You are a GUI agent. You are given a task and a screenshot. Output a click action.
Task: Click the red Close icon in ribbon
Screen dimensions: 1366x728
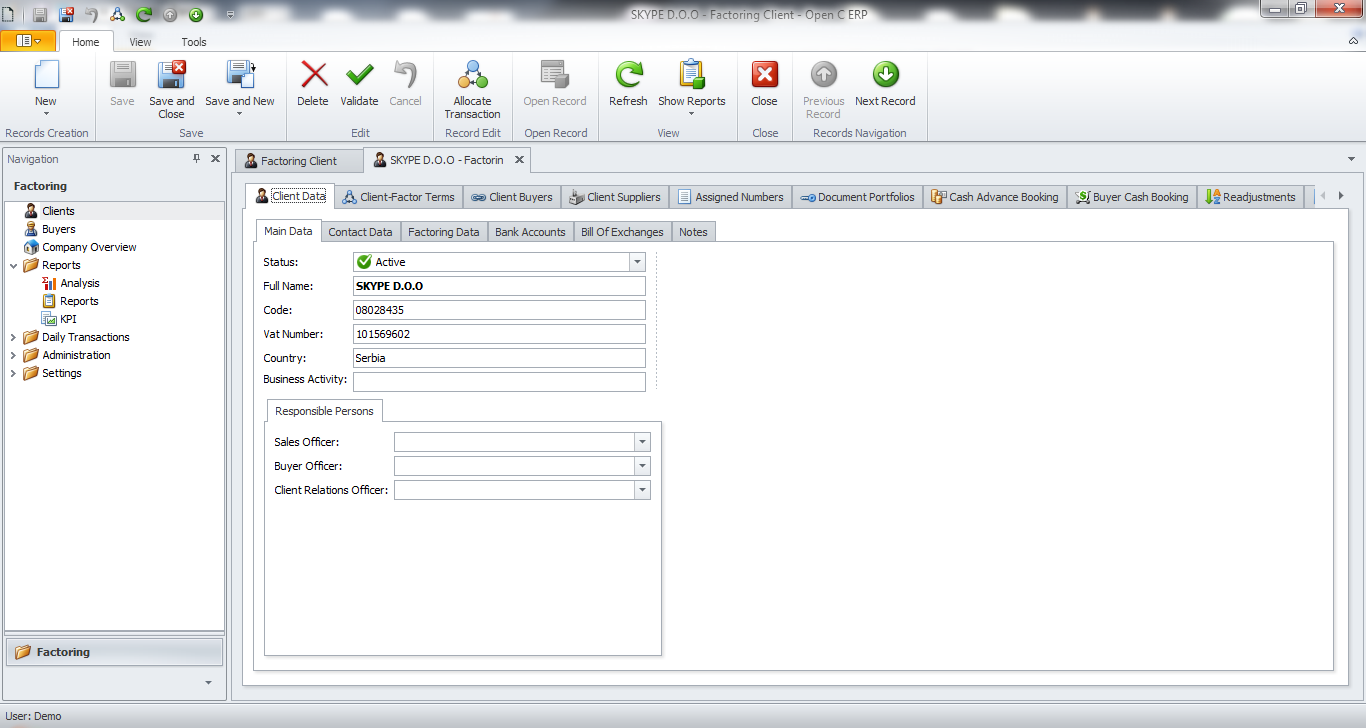[x=764, y=76]
